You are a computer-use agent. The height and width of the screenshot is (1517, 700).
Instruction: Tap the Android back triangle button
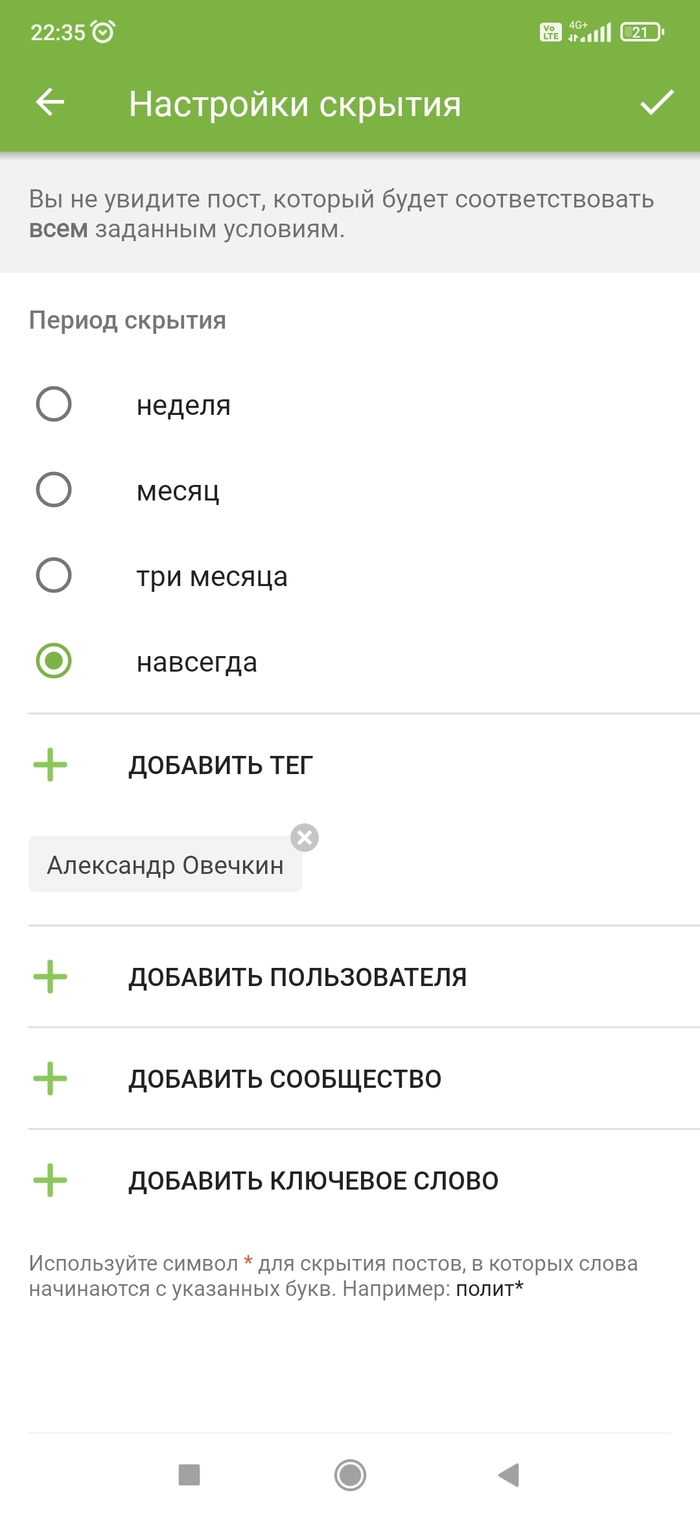click(509, 1474)
